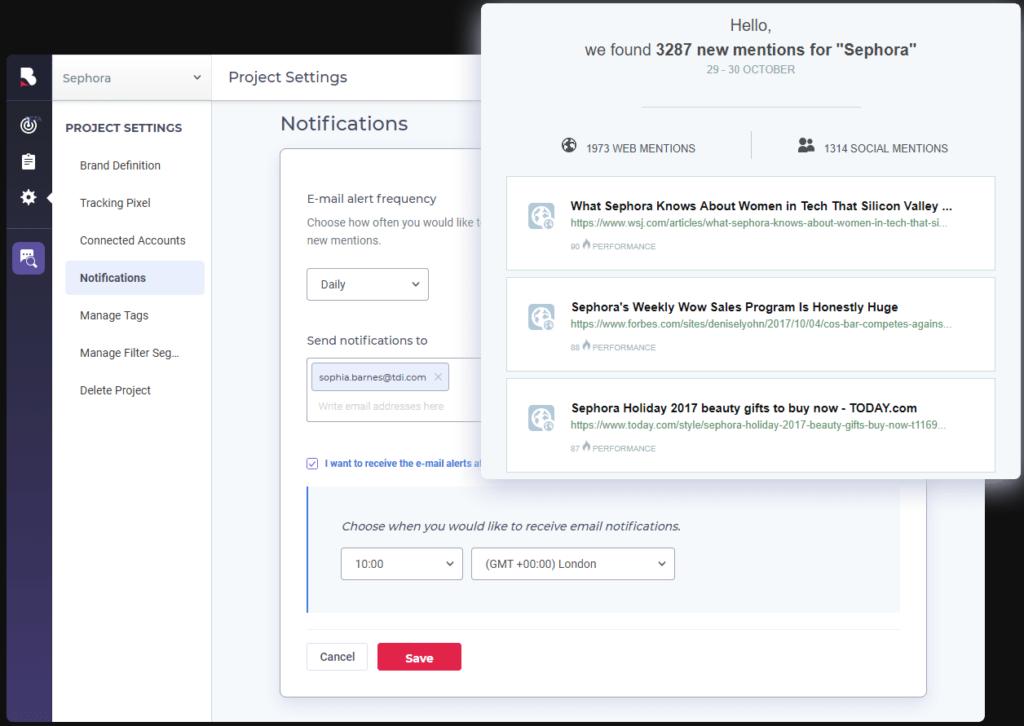
Task: Click the globe icon beside the Forbes mention
Action: click(541, 317)
